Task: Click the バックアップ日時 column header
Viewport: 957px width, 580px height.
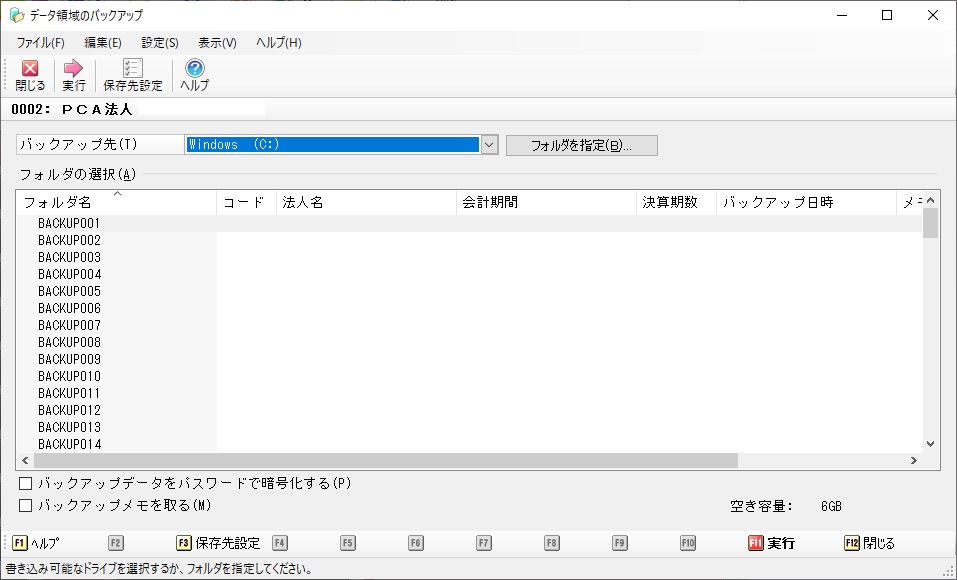Action: 778,202
